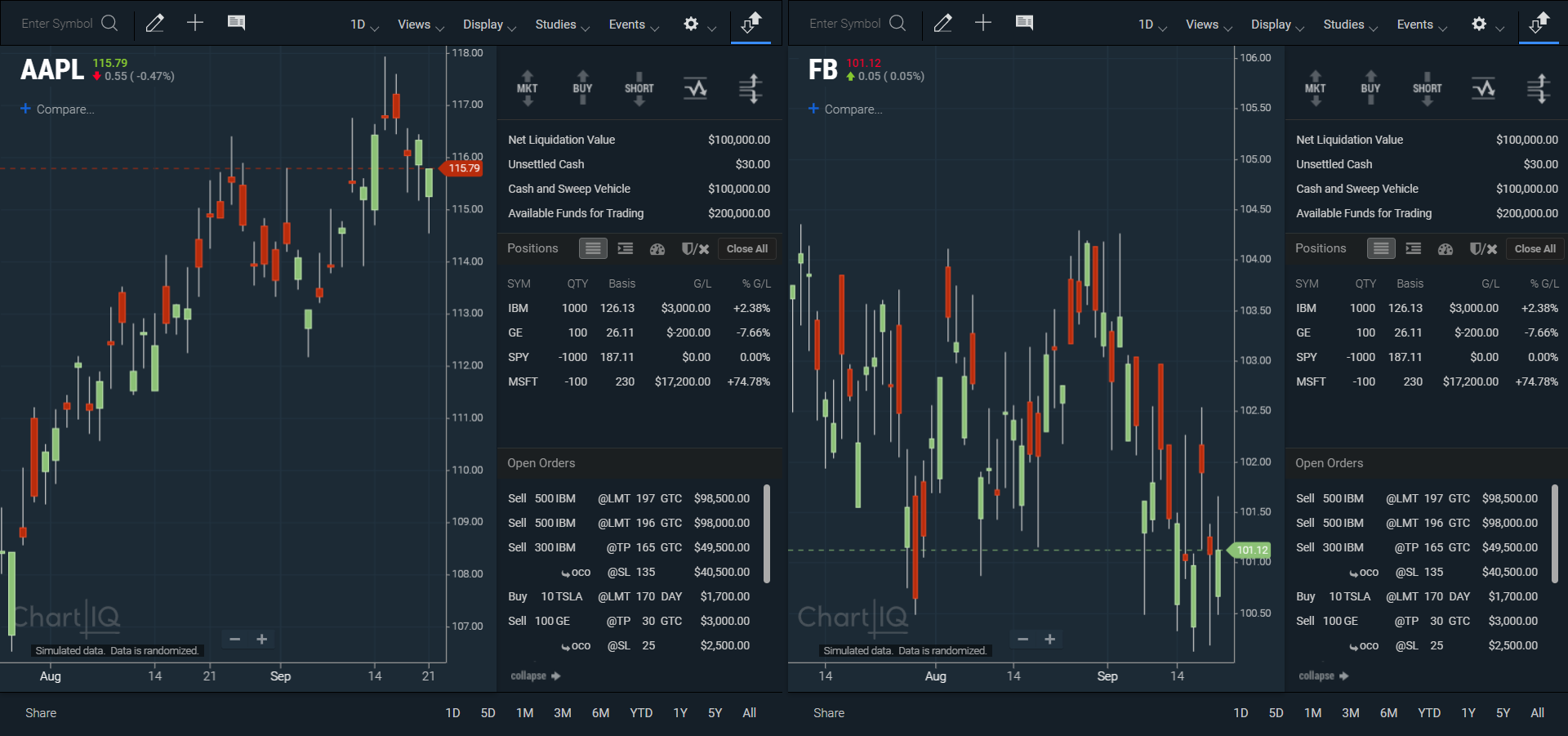Click the search magnifier in AAPL chart
The width and height of the screenshot is (1568, 736).
[x=109, y=23]
